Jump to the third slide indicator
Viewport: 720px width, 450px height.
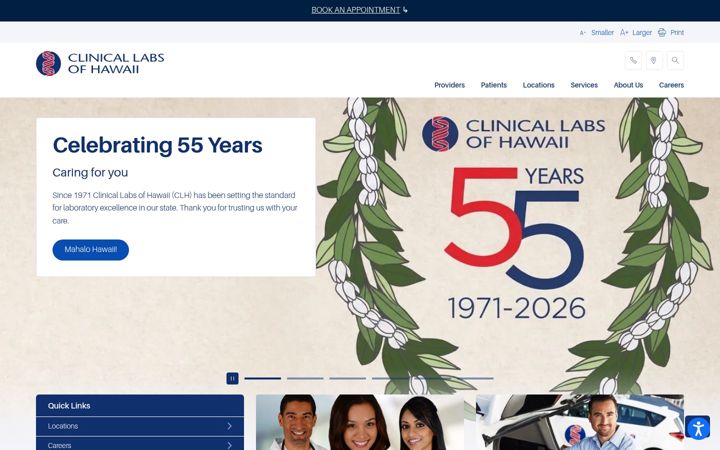[x=348, y=378]
